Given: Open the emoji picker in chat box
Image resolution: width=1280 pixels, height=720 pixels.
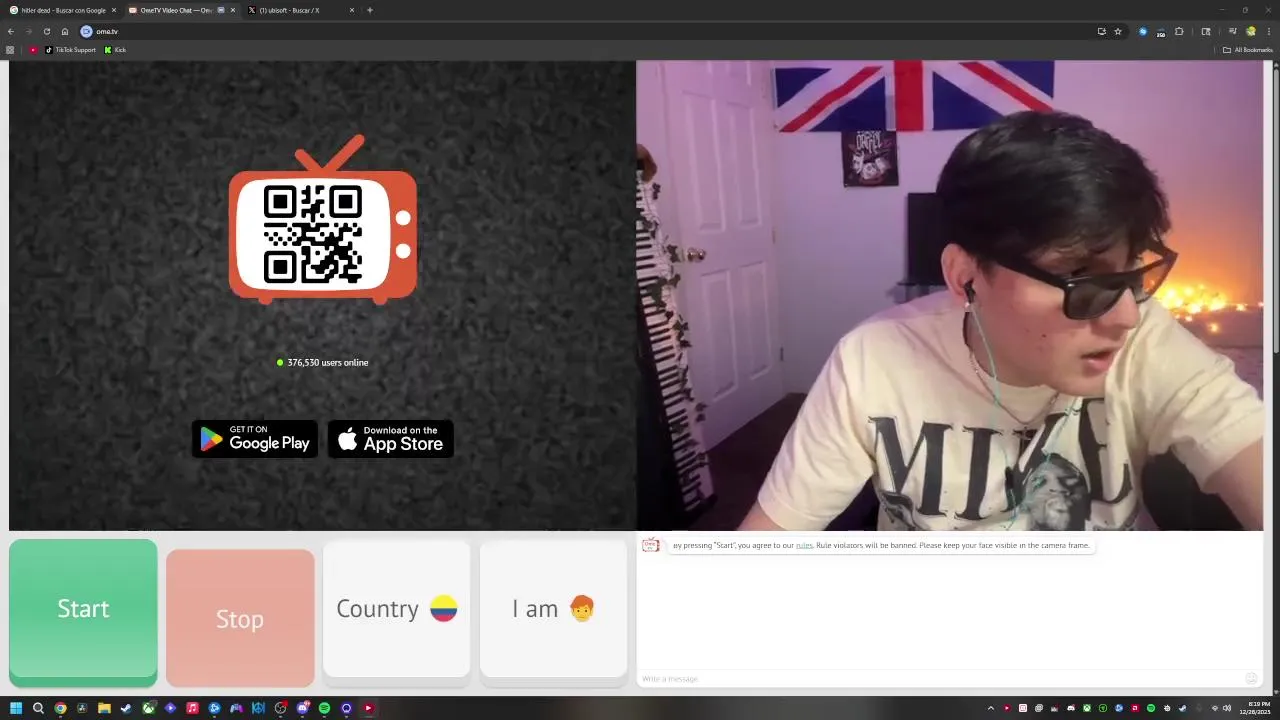Looking at the screenshot, I should click(1251, 679).
